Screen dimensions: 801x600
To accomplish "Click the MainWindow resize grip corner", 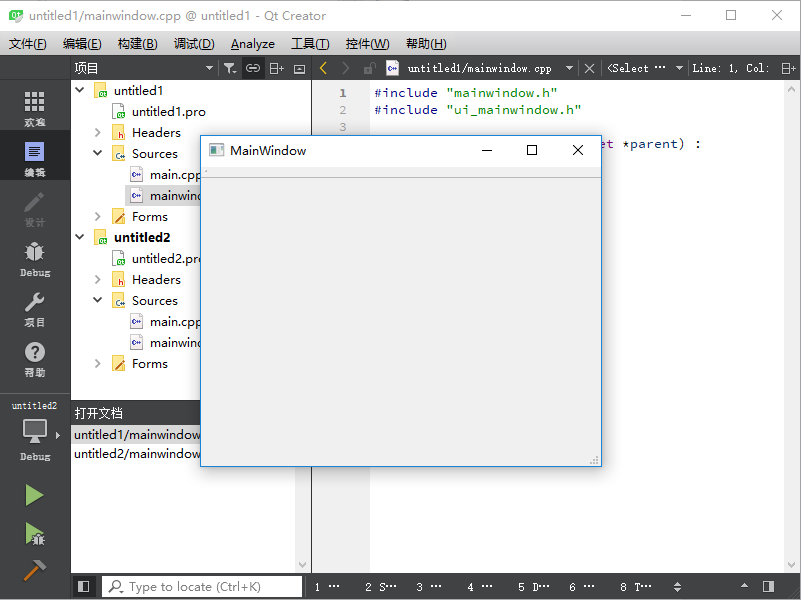I will 595,460.
